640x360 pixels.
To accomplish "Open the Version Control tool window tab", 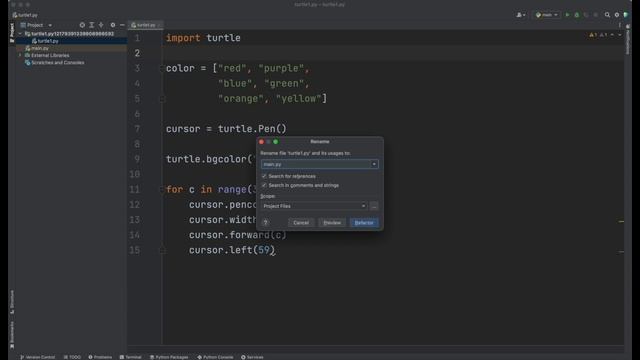I will click(x=38, y=357).
